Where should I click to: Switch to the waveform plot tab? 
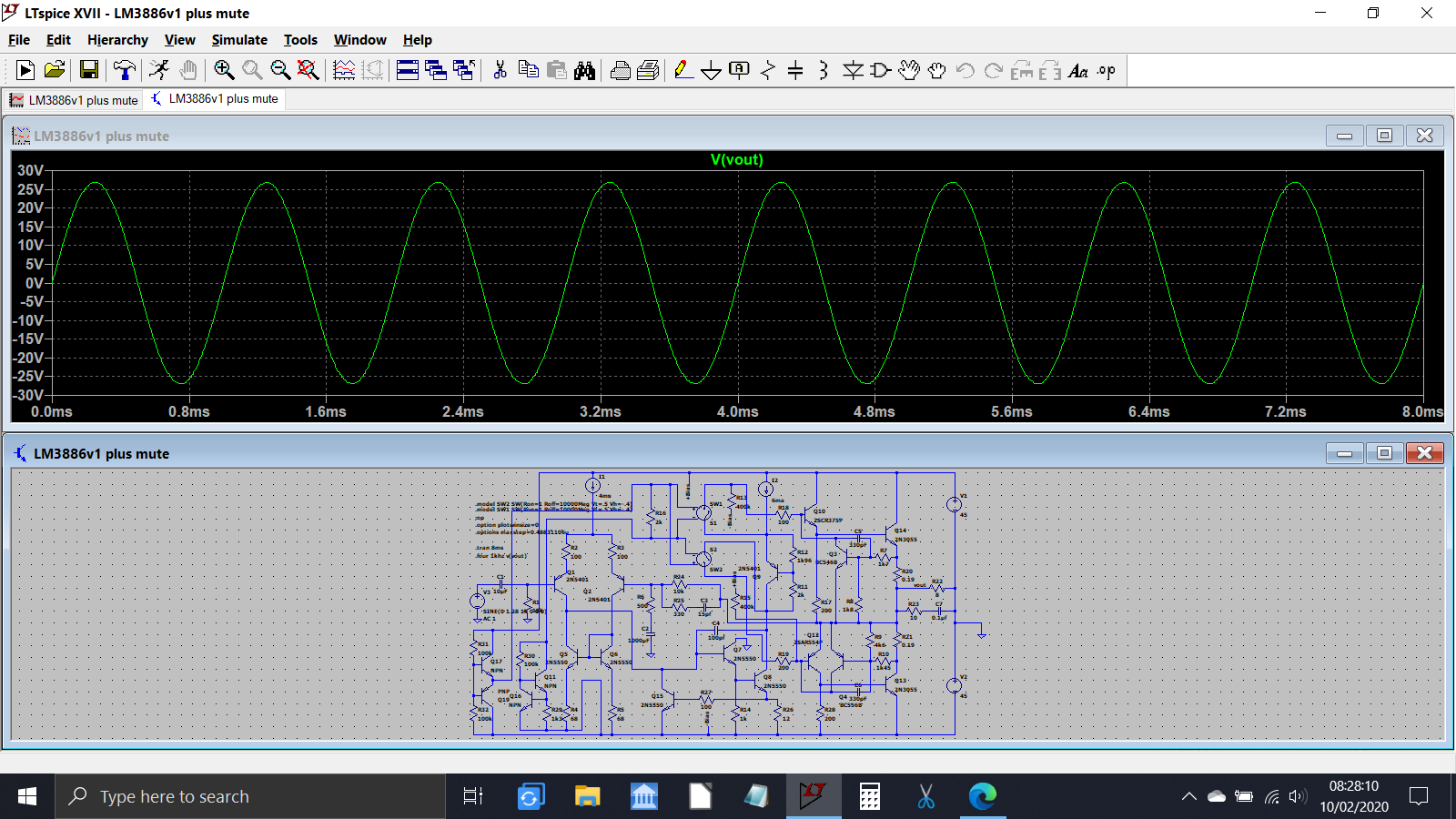[74, 100]
